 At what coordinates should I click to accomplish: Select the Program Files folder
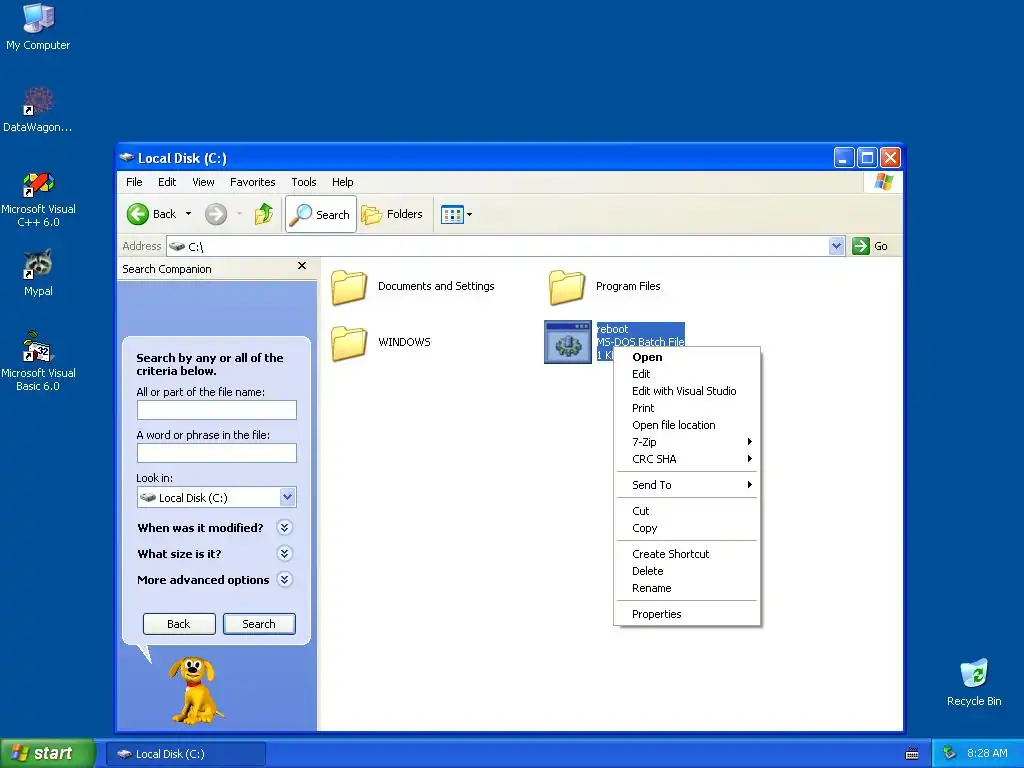[x=605, y=287]
